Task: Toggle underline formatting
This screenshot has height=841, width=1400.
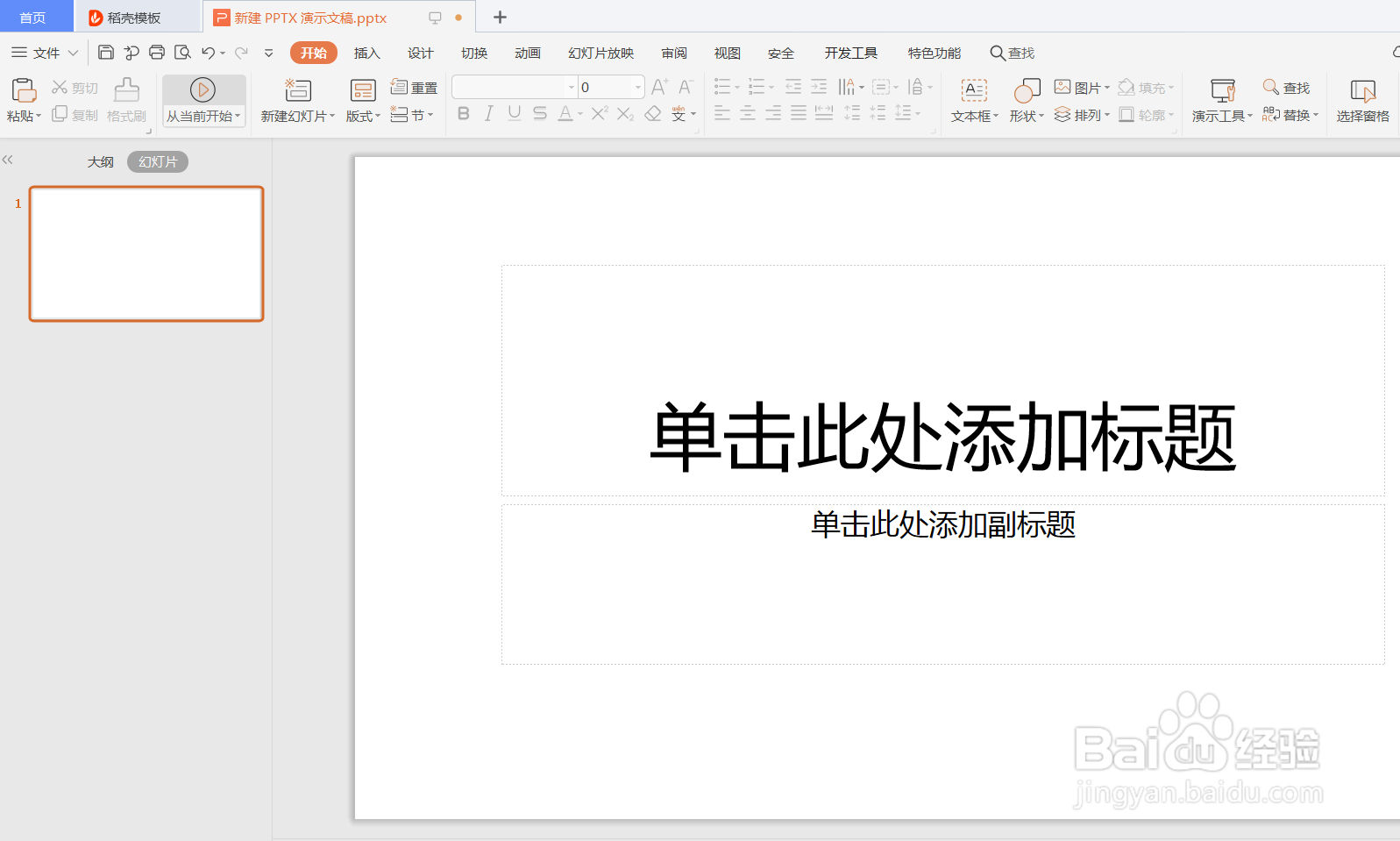Action: click(515, 113)
